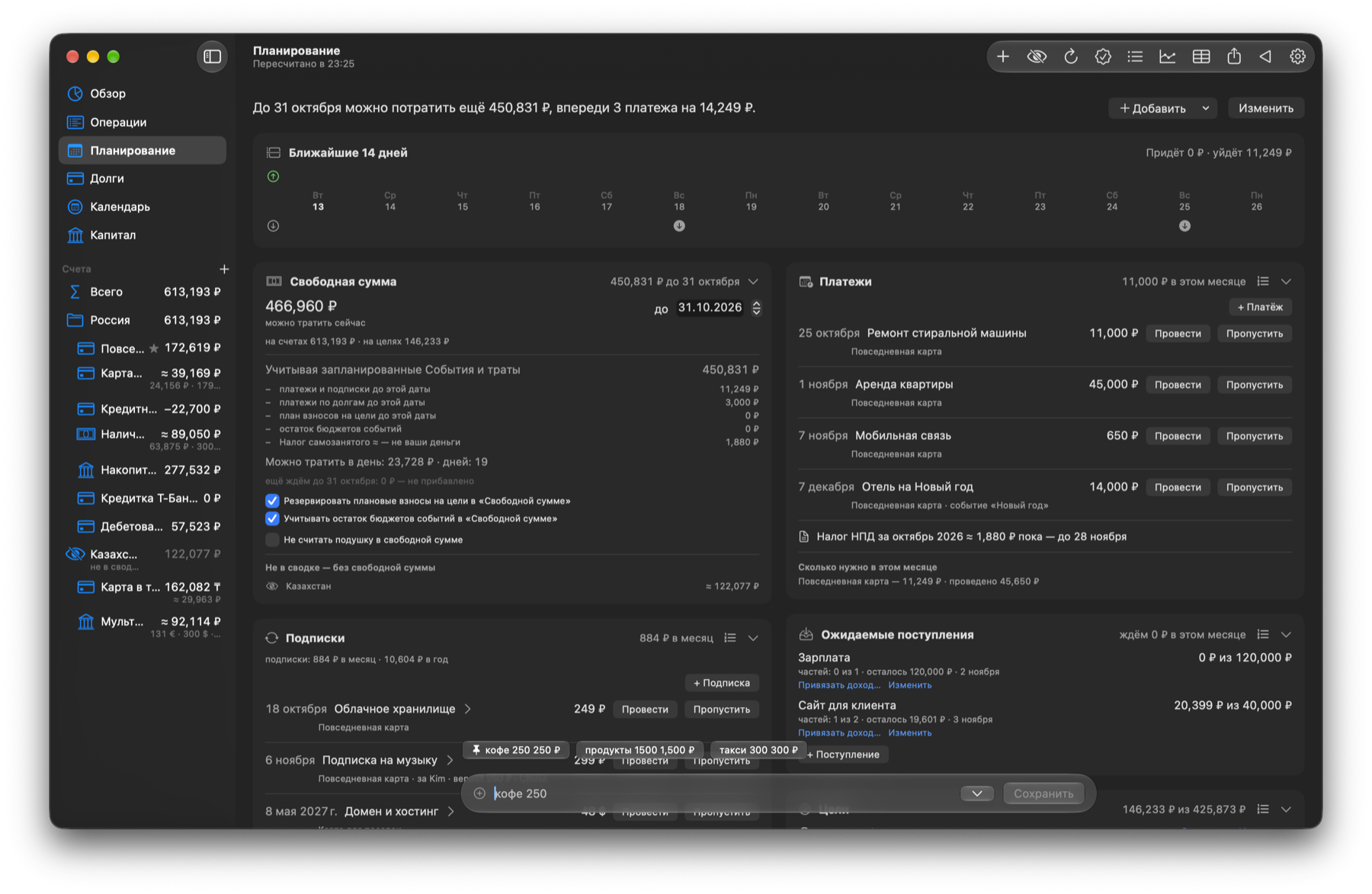Click the verification badge icon in toolbar
1372x894 pixels.
coord(1103,56)
